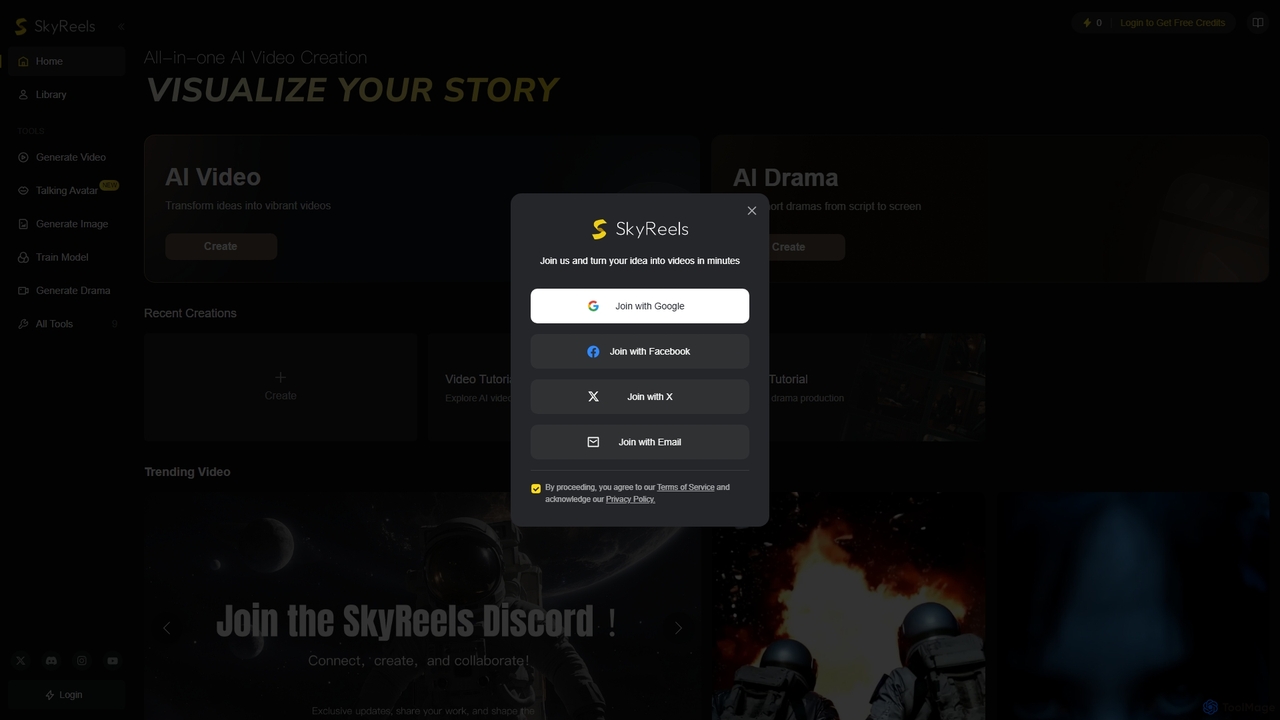Select Generate Image tool
This screenshot has width=1280, height=720.
(66, 224)
